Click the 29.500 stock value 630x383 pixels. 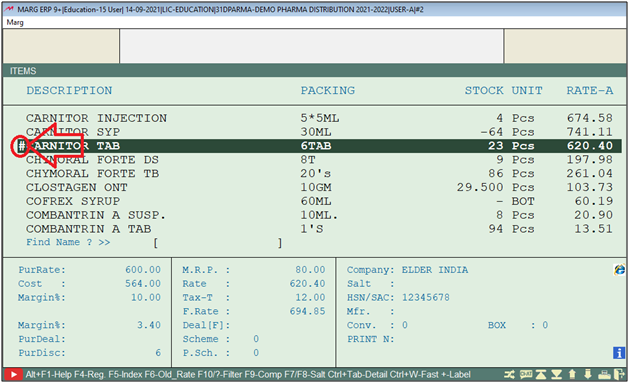tap(480, 187)
